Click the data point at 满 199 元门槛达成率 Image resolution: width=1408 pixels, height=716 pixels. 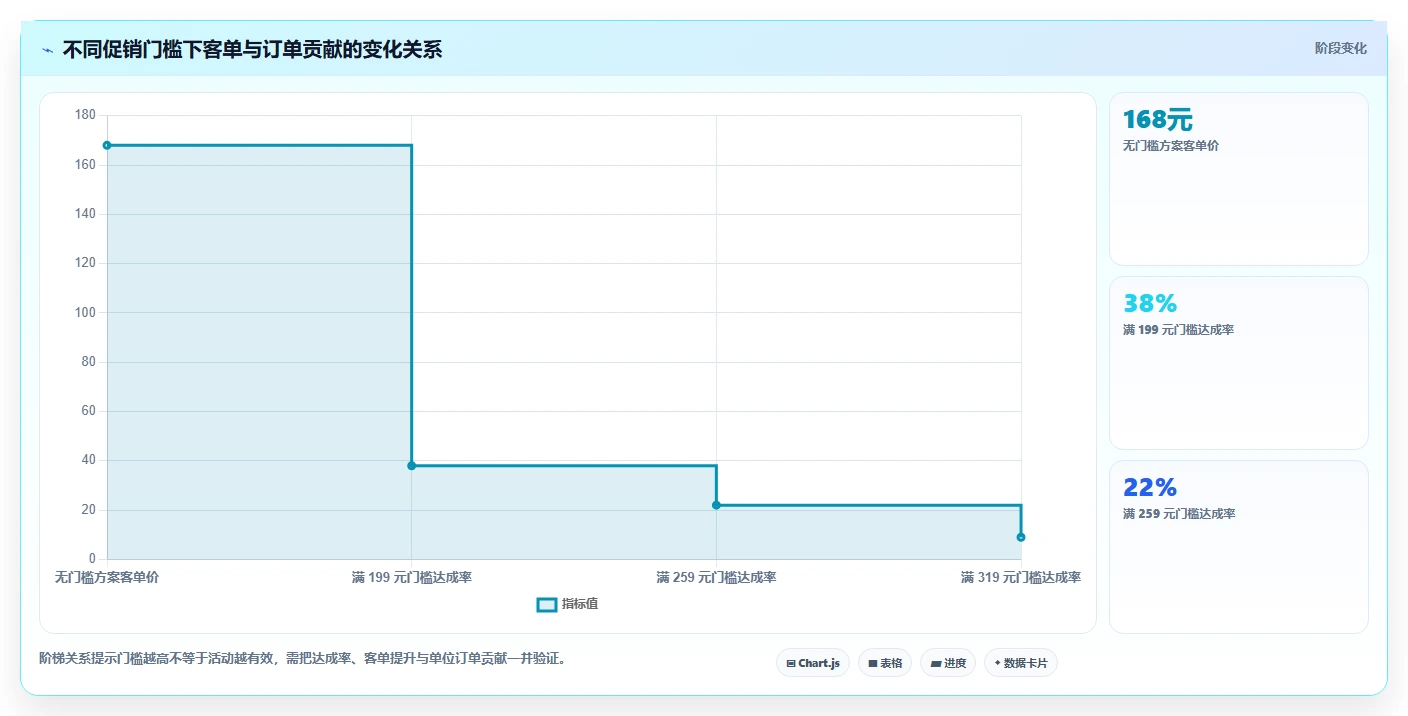click(x=412, y=466)
